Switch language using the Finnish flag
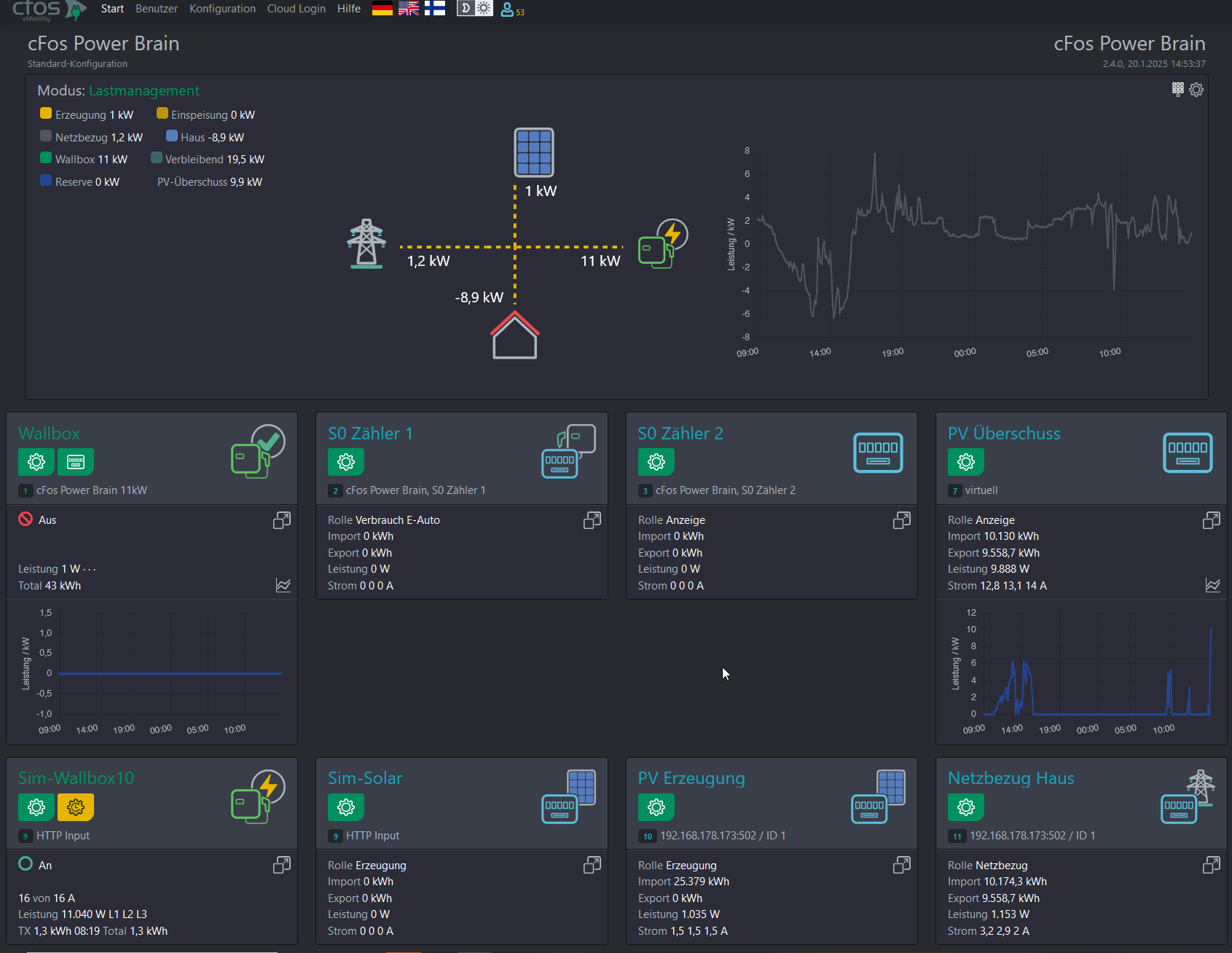 pyautogui.click(x=435, y=9)
